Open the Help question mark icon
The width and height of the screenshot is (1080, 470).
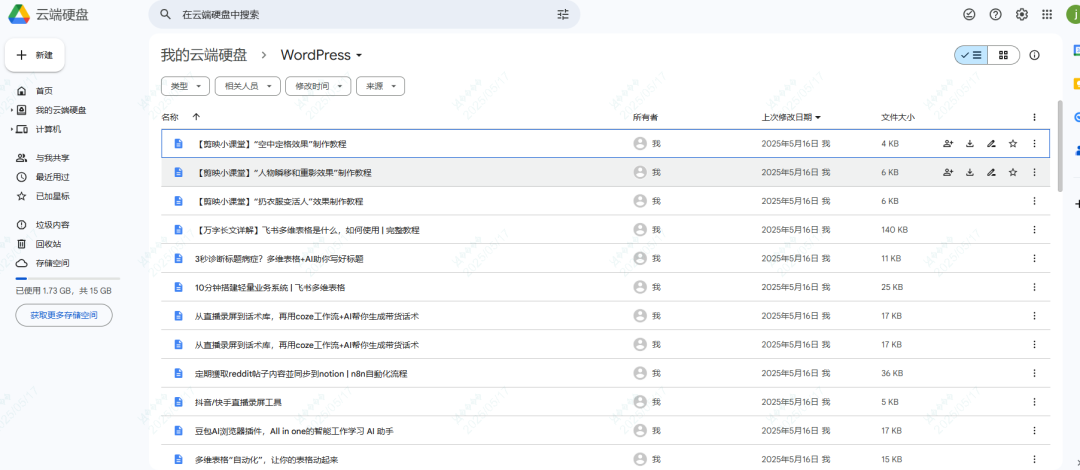pyautogui.click(x=995, y=14)
